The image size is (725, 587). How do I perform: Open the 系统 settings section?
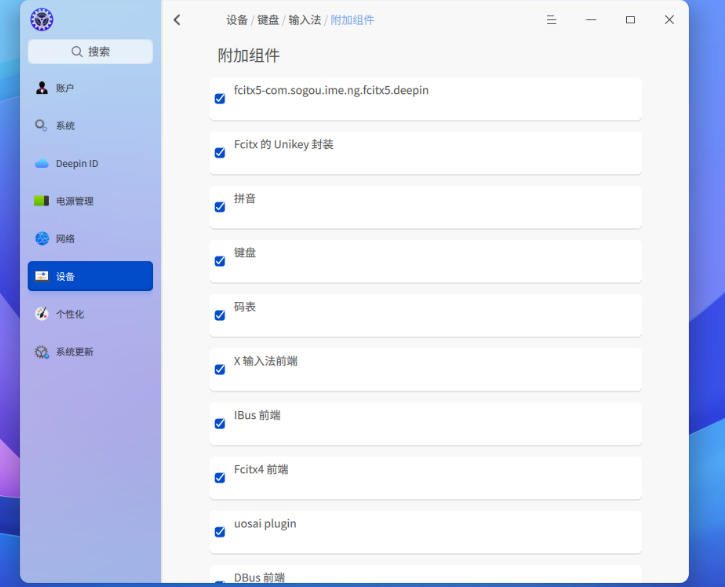click(x=90, y=125)
